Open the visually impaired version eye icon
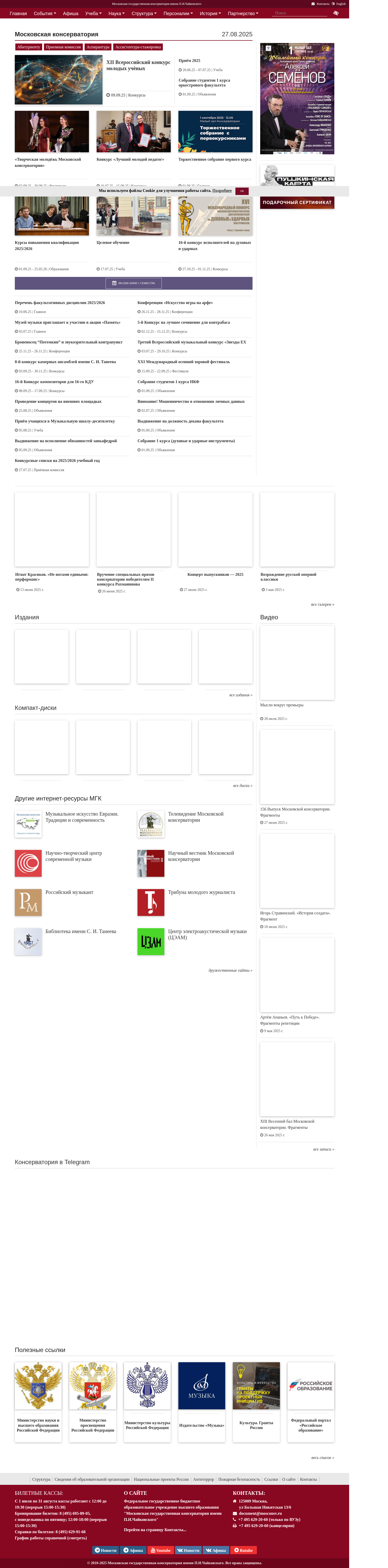This screenshot has width=388, height=1568. point(336,13)
